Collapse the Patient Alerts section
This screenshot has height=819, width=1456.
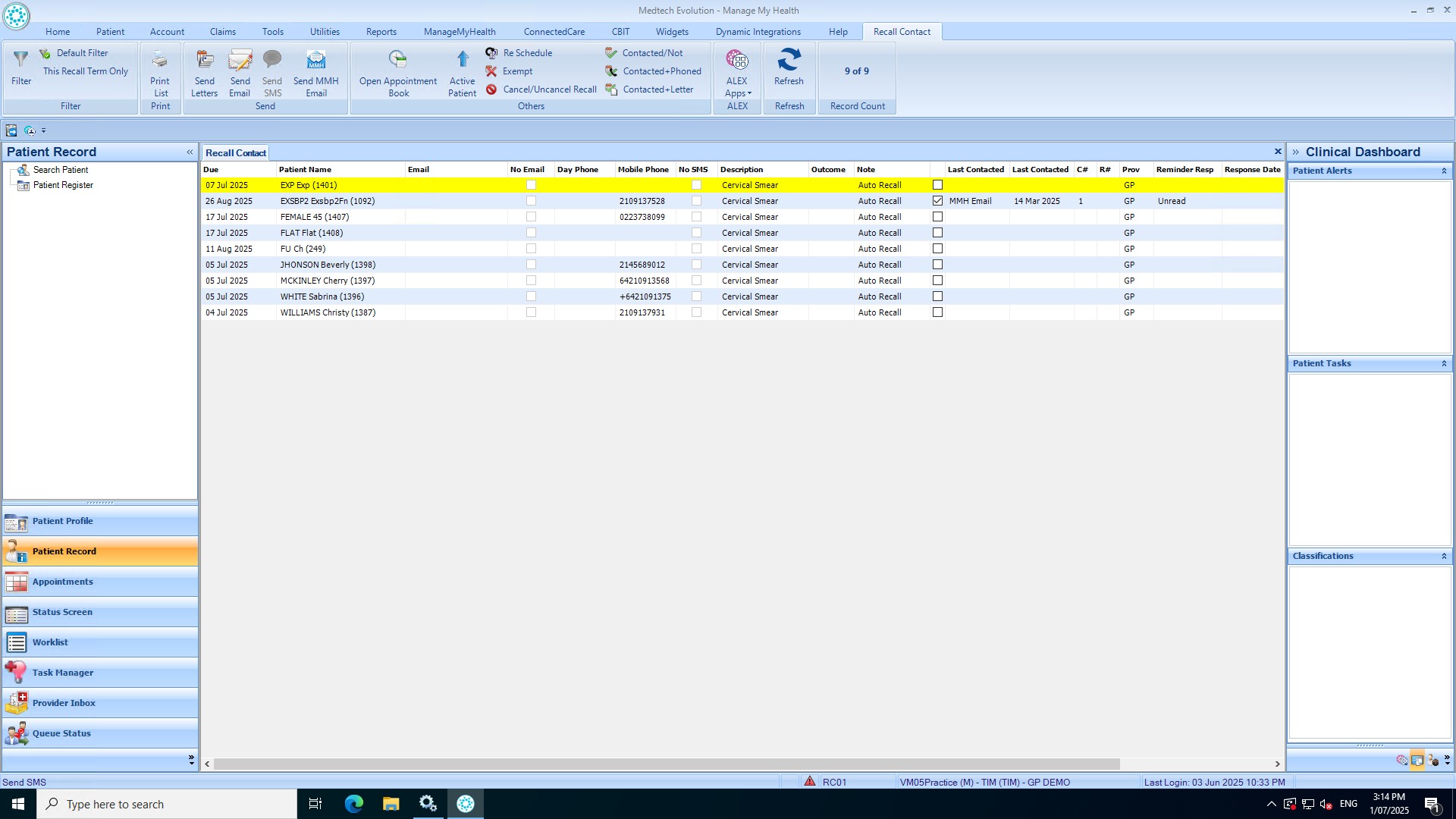(1444, 171)
